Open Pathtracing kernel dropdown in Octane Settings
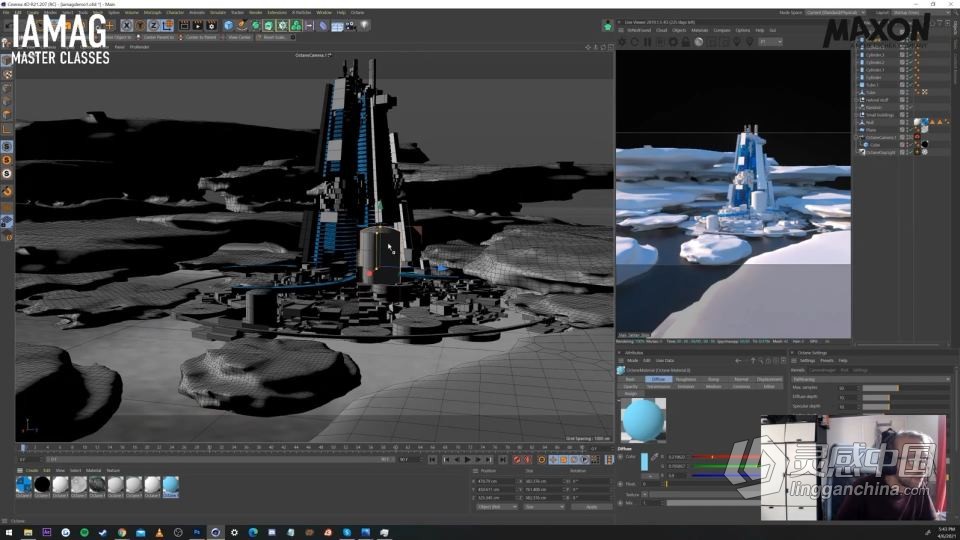The width and height of the screenshot is (960, 540). tap(871, 379)
